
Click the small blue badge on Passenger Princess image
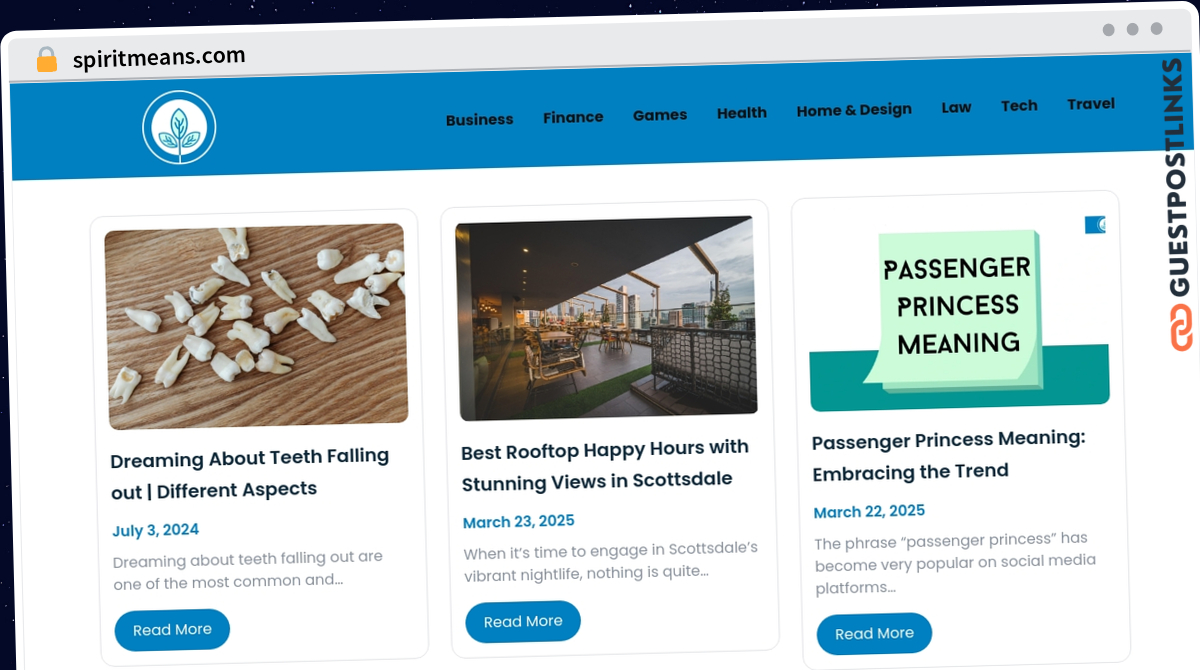pyautogui.click(x=1095, y=225)
